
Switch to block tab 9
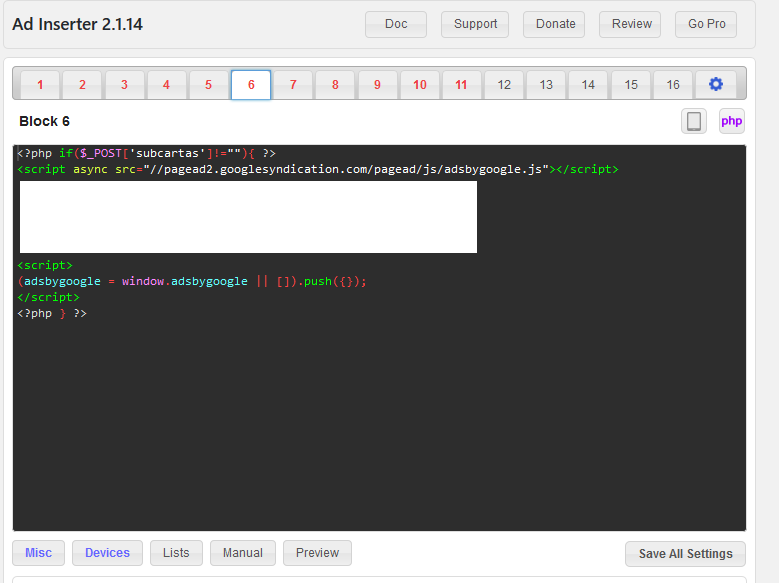[x=378, y=84]
